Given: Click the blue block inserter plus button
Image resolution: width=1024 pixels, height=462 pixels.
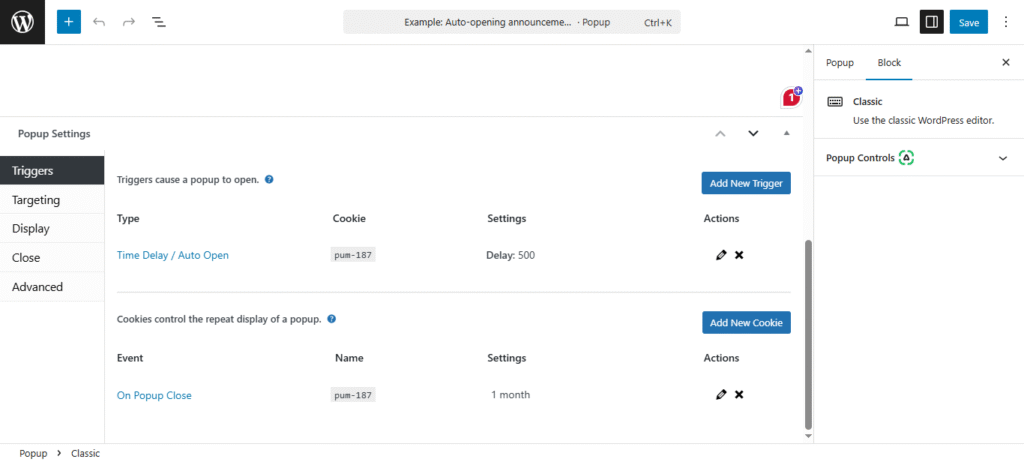Looking at the screenshot, I should click(x=68, y=22).
